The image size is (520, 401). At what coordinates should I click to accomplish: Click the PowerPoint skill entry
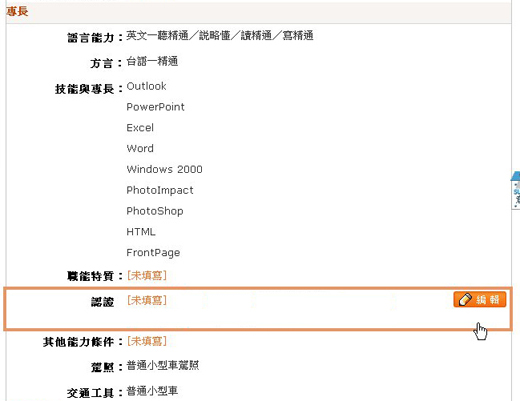[155, 107]
